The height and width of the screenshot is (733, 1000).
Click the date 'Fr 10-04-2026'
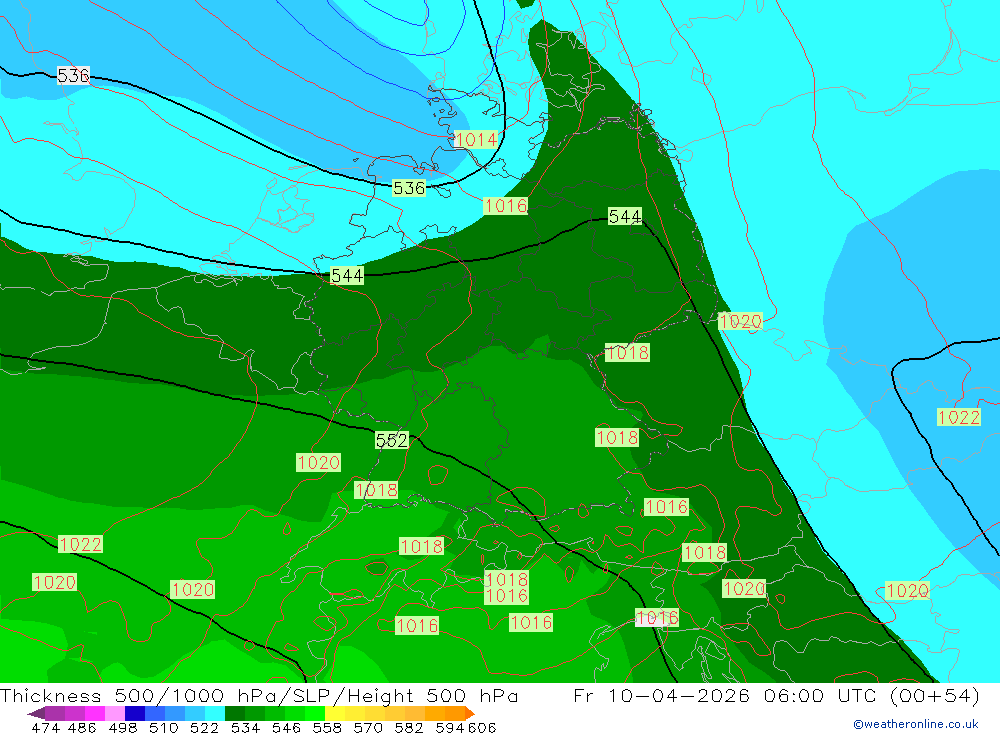[661, 695]
